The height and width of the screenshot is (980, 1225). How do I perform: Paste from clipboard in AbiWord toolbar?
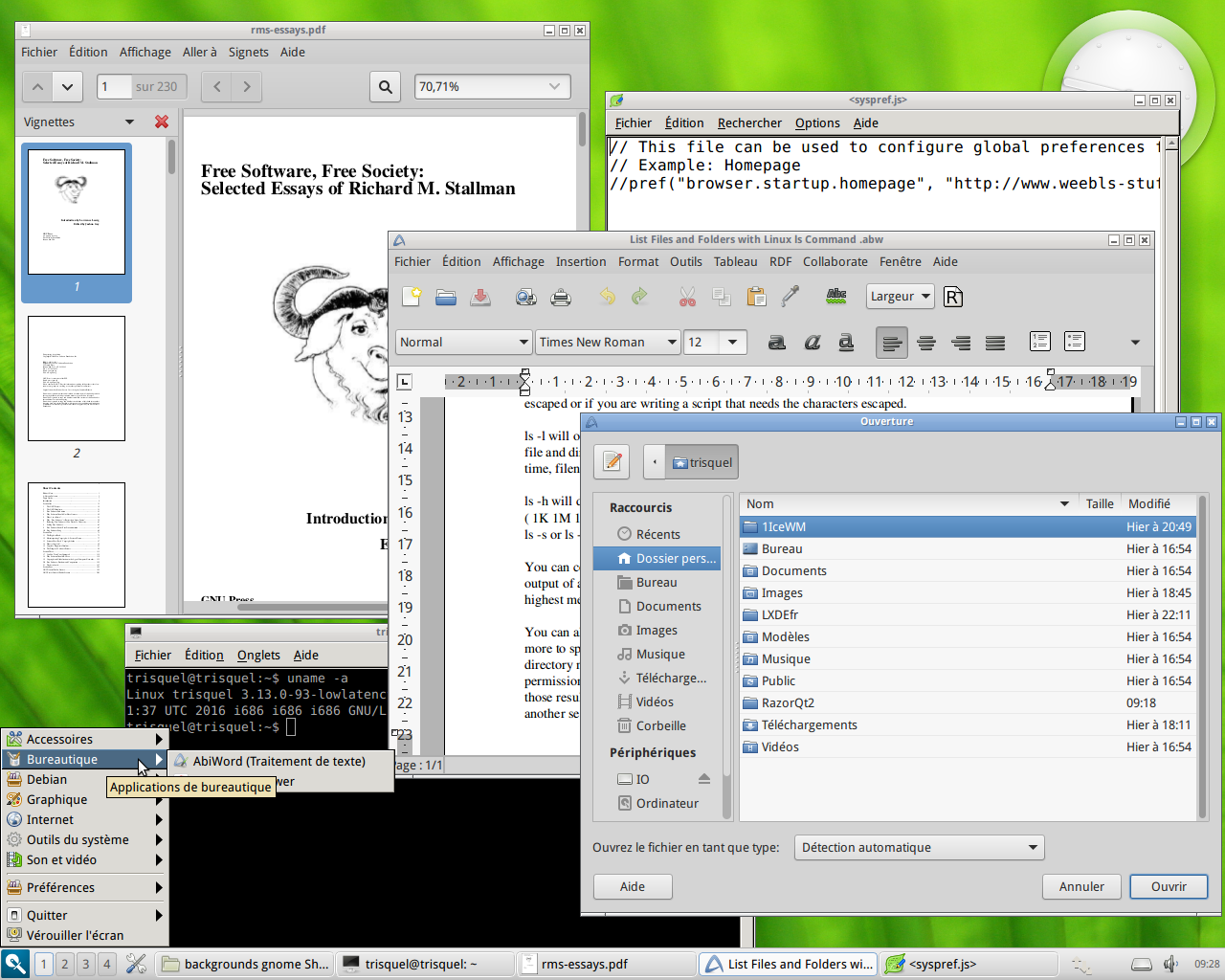point(756,297)
